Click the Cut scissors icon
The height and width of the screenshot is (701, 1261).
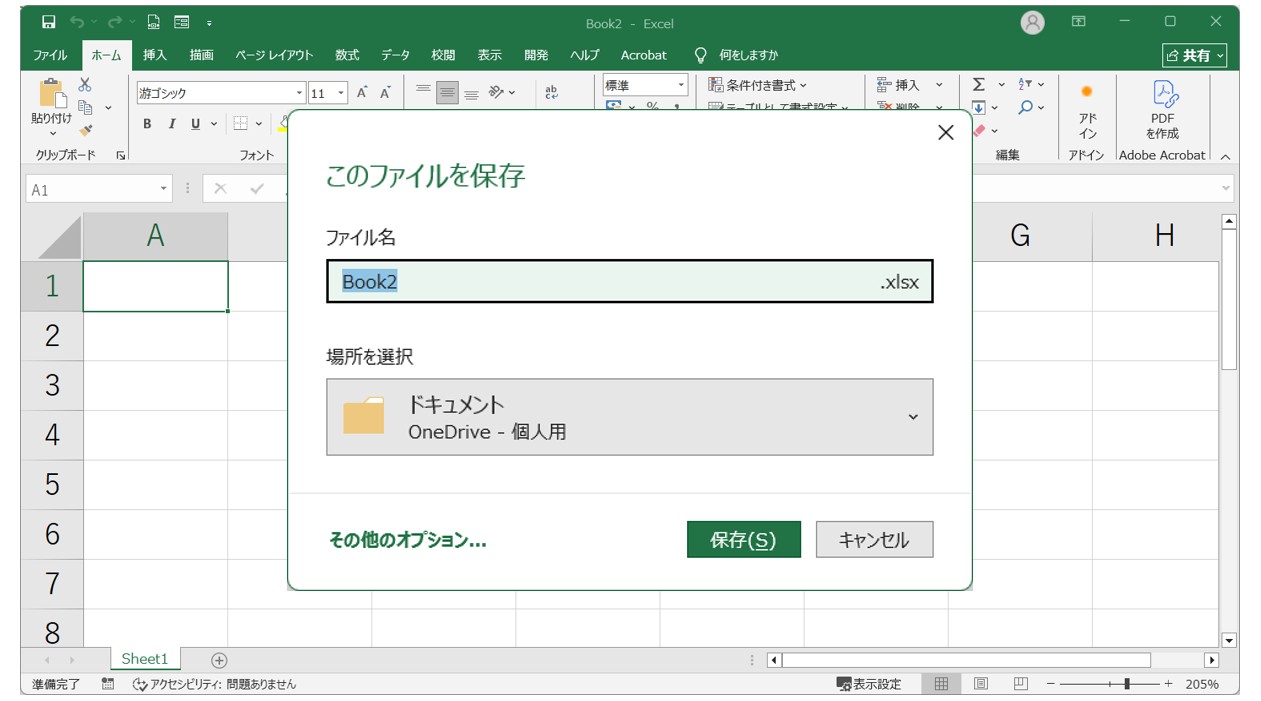(x=85, y=85)
